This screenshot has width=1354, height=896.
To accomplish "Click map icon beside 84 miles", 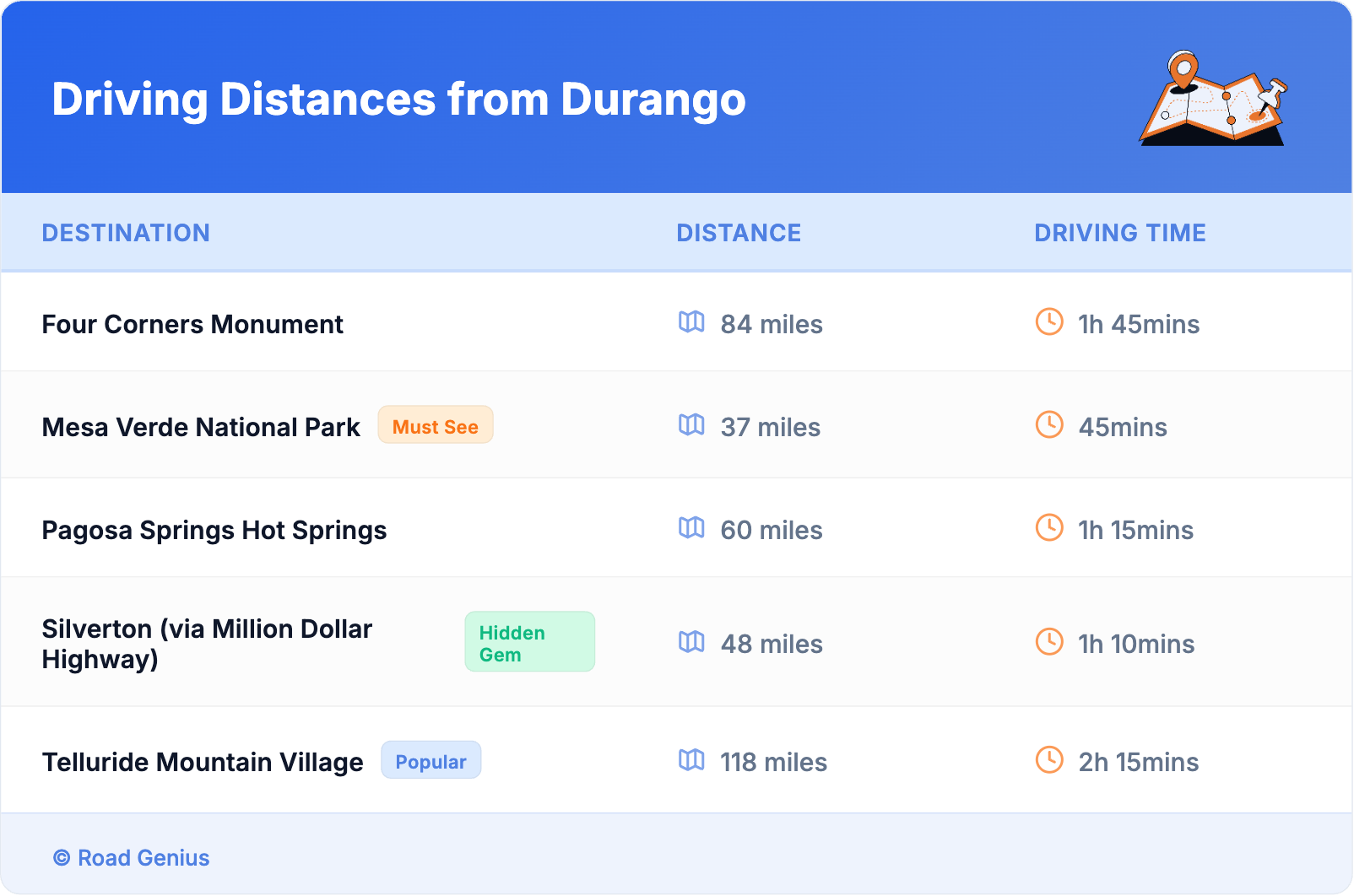I will (x=691, y=322).
